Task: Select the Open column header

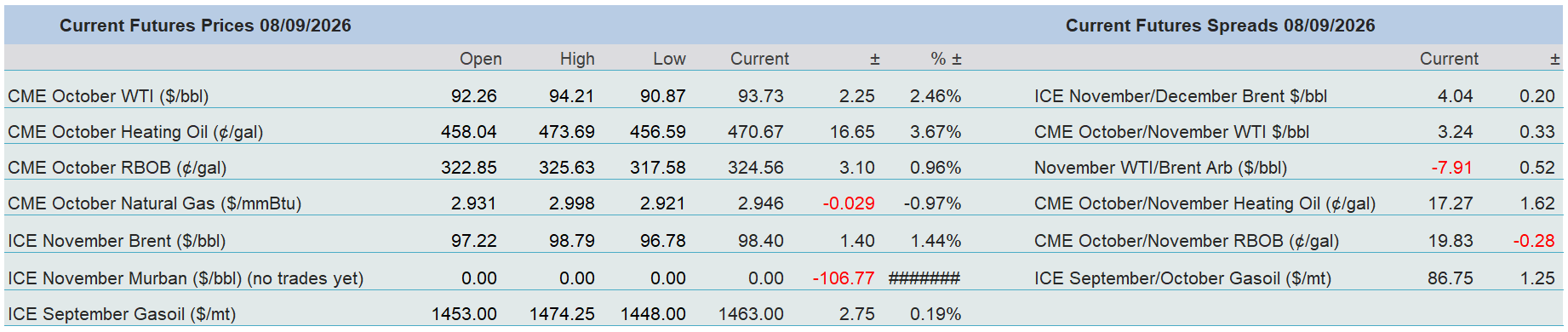Action: (x=481, y=59)
